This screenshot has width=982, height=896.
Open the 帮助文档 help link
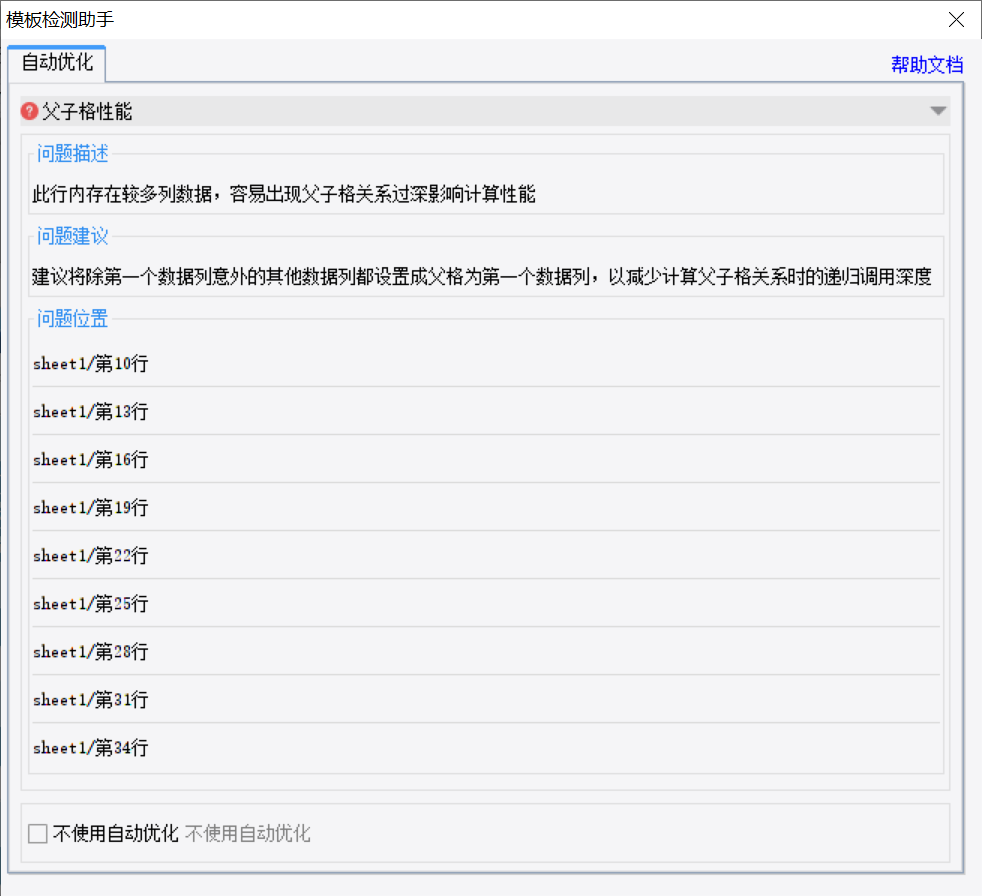pyautogui.click(x=926, y=64)
